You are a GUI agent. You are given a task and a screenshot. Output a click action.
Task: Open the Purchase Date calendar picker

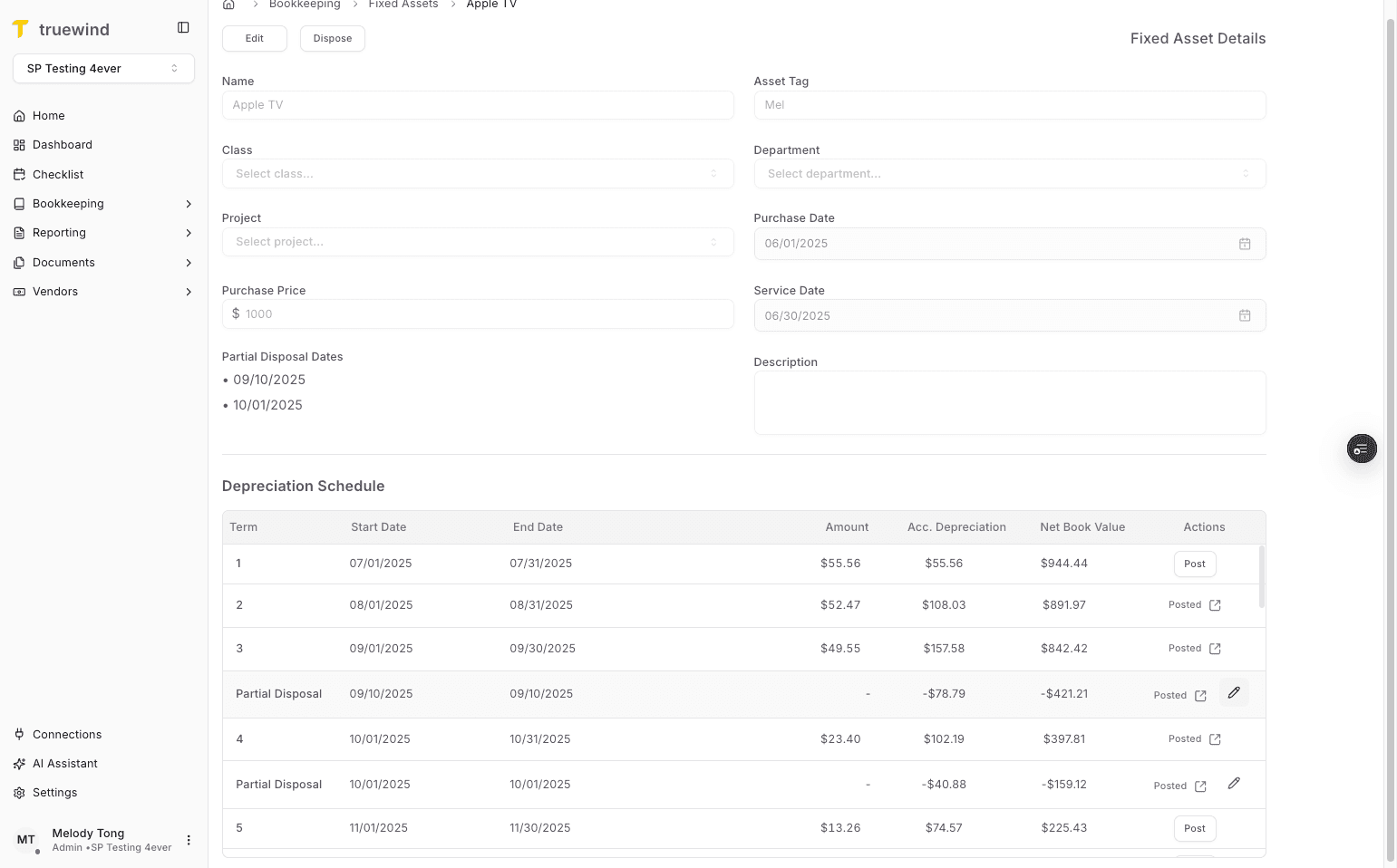[x=1245, y=243]
